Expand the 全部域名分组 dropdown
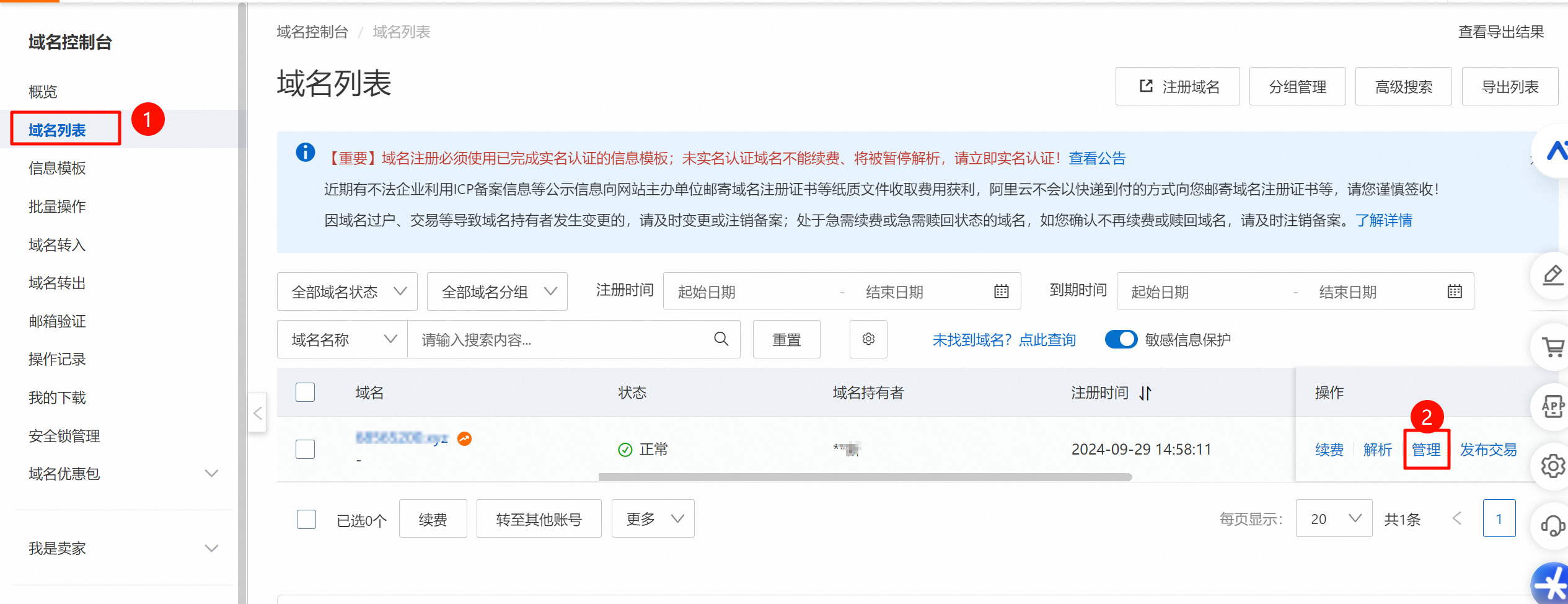Screen dimensions: 1568x604 click(x=497, y=291)
